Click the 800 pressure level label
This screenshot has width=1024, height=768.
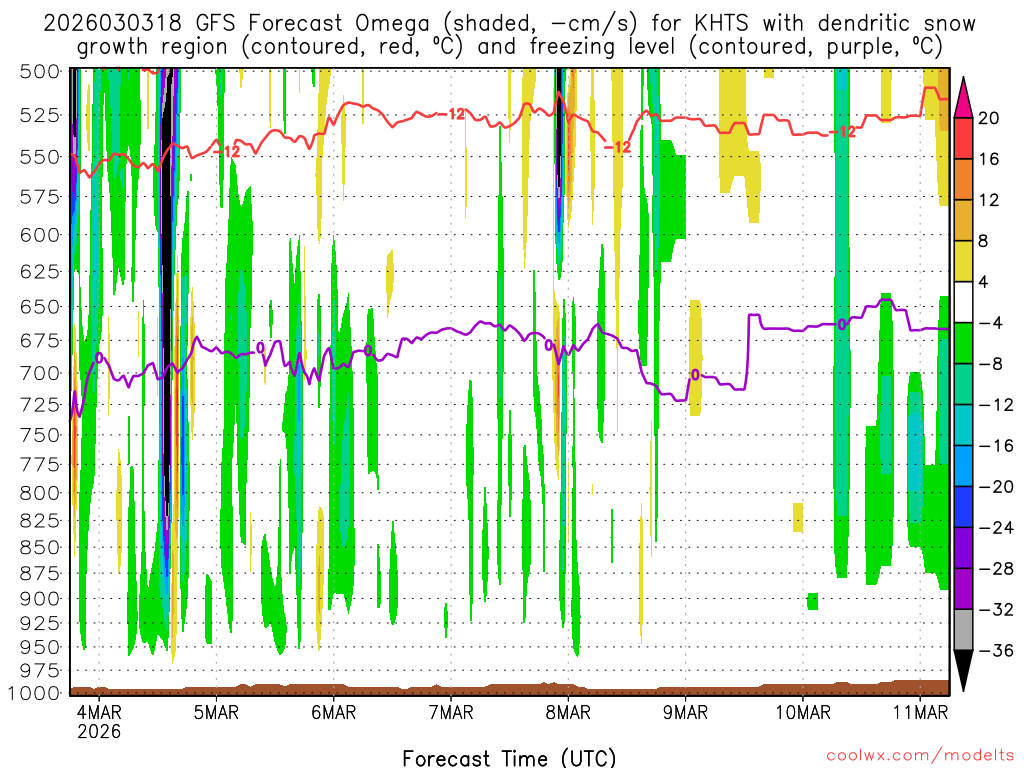tap(40, 493)
